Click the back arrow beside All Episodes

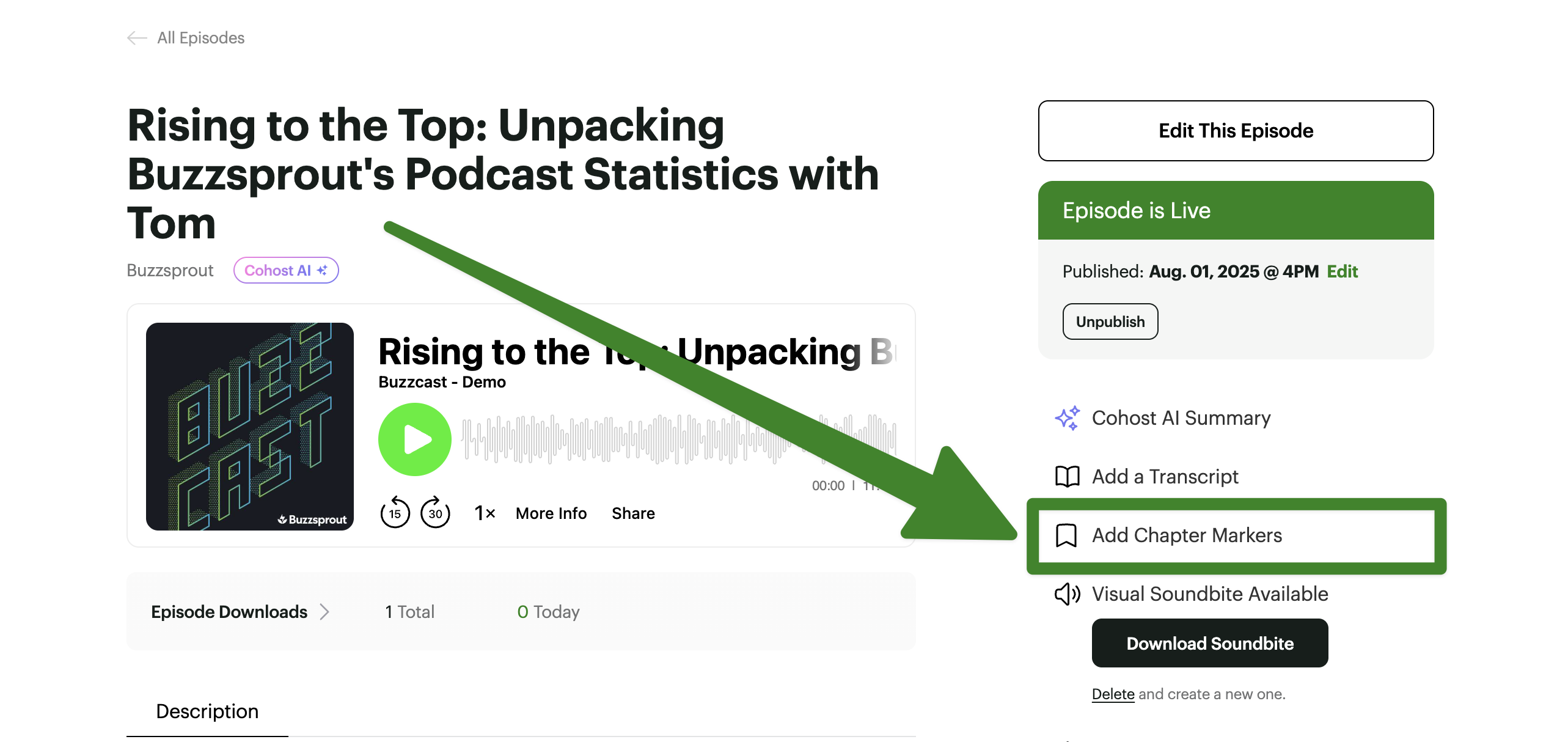point(137,38)
